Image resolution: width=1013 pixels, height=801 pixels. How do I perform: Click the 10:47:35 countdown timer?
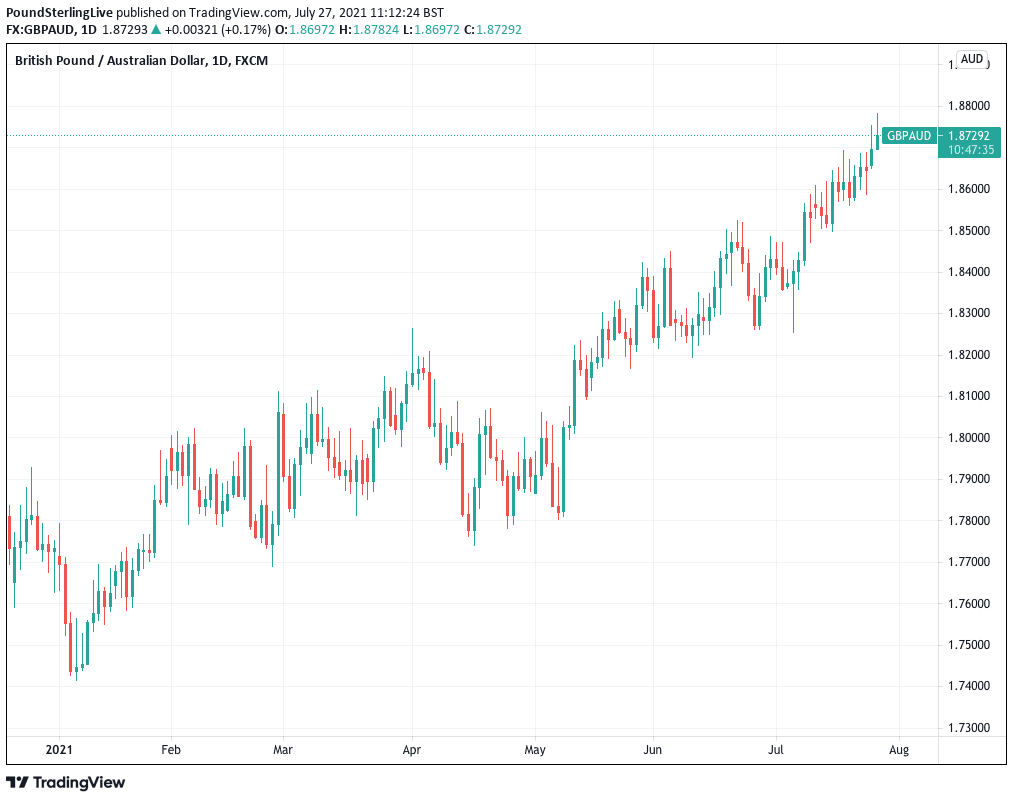967,150
